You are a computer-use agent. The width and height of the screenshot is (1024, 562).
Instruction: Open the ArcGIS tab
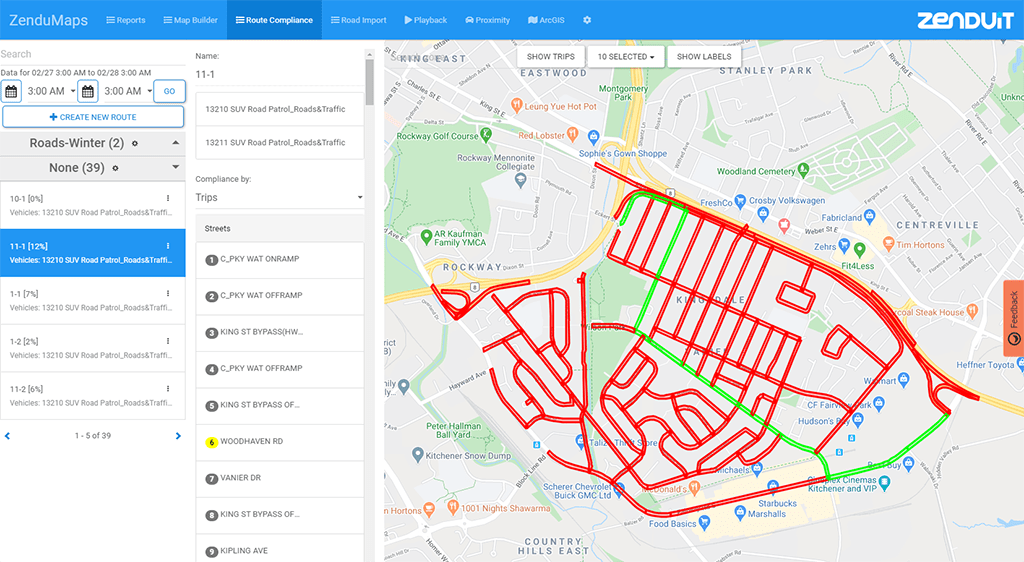(546, 20)
